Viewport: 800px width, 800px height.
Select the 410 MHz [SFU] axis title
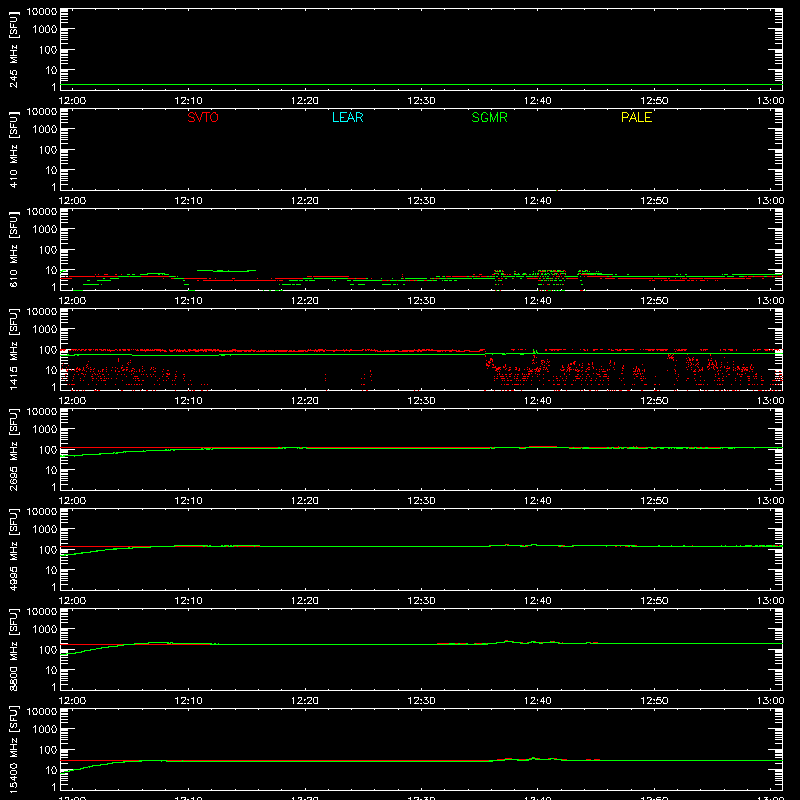[x=13, y=150]
